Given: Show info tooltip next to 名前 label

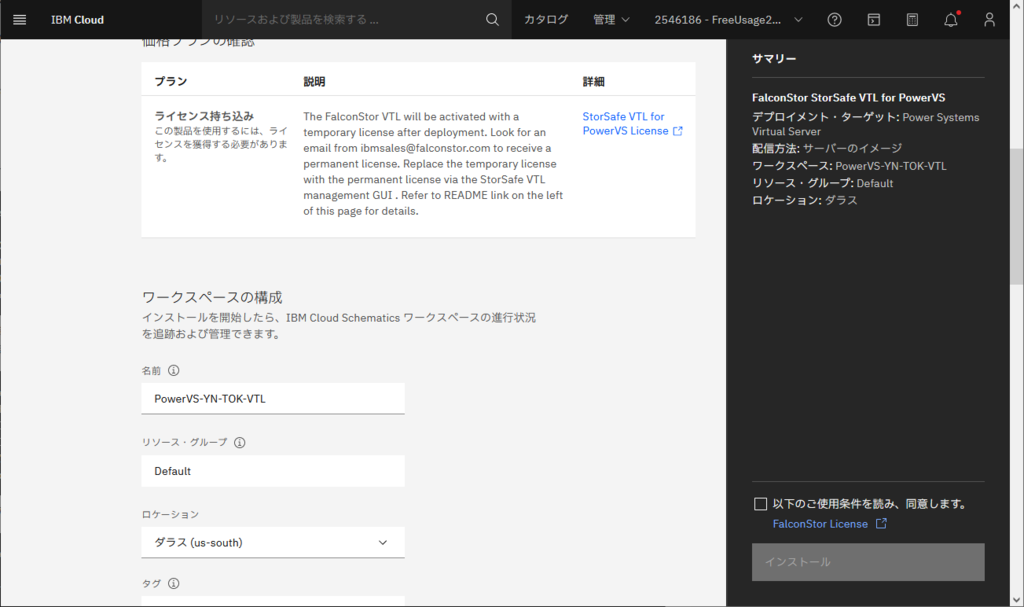Looking at the screenshot, I should tap(173, 370).
